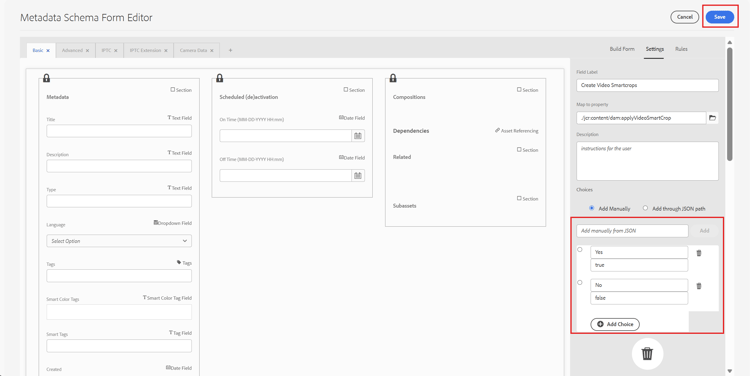Close the Camera Data tab

click(212, 50)
